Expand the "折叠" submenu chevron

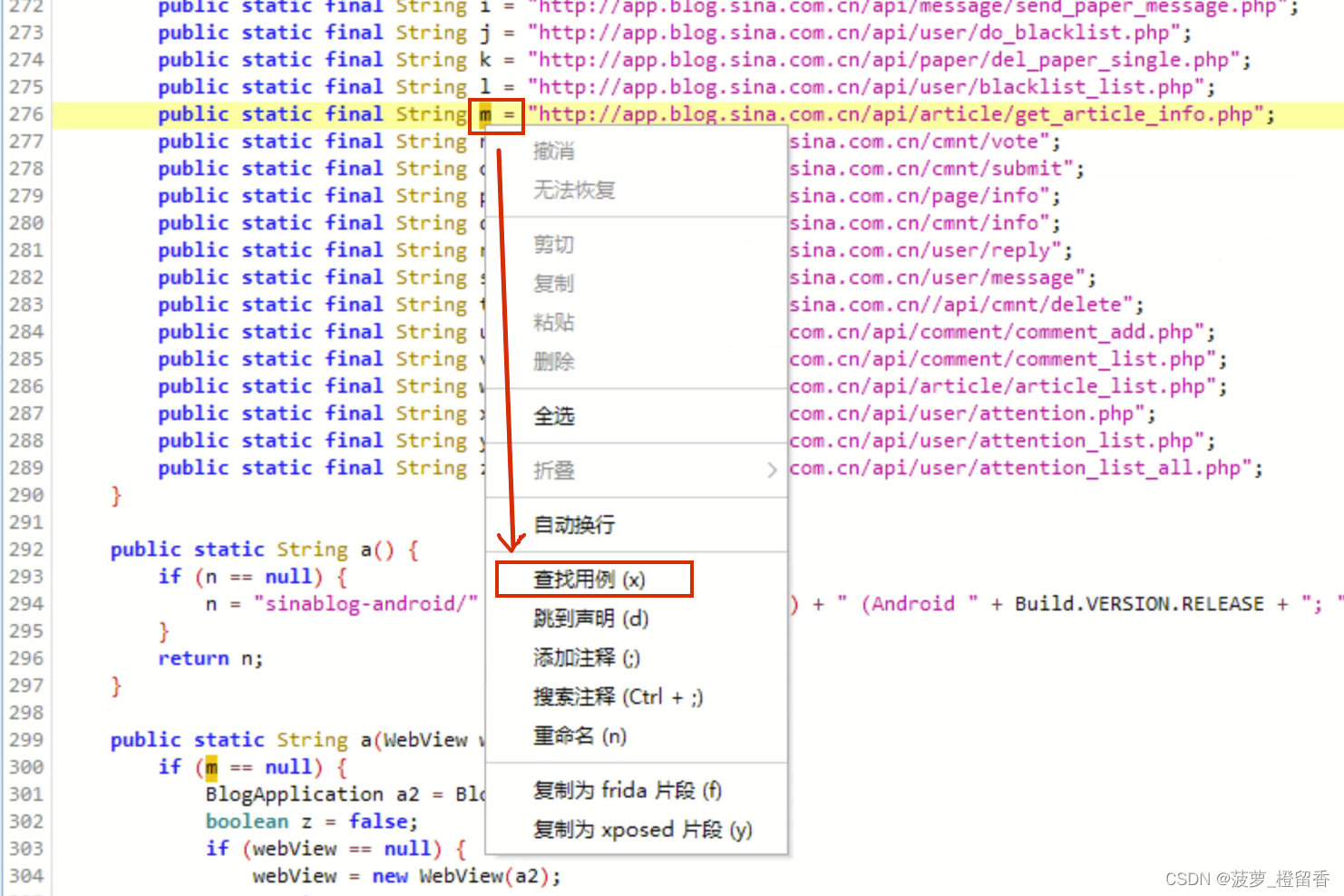(x=772, y=470)
